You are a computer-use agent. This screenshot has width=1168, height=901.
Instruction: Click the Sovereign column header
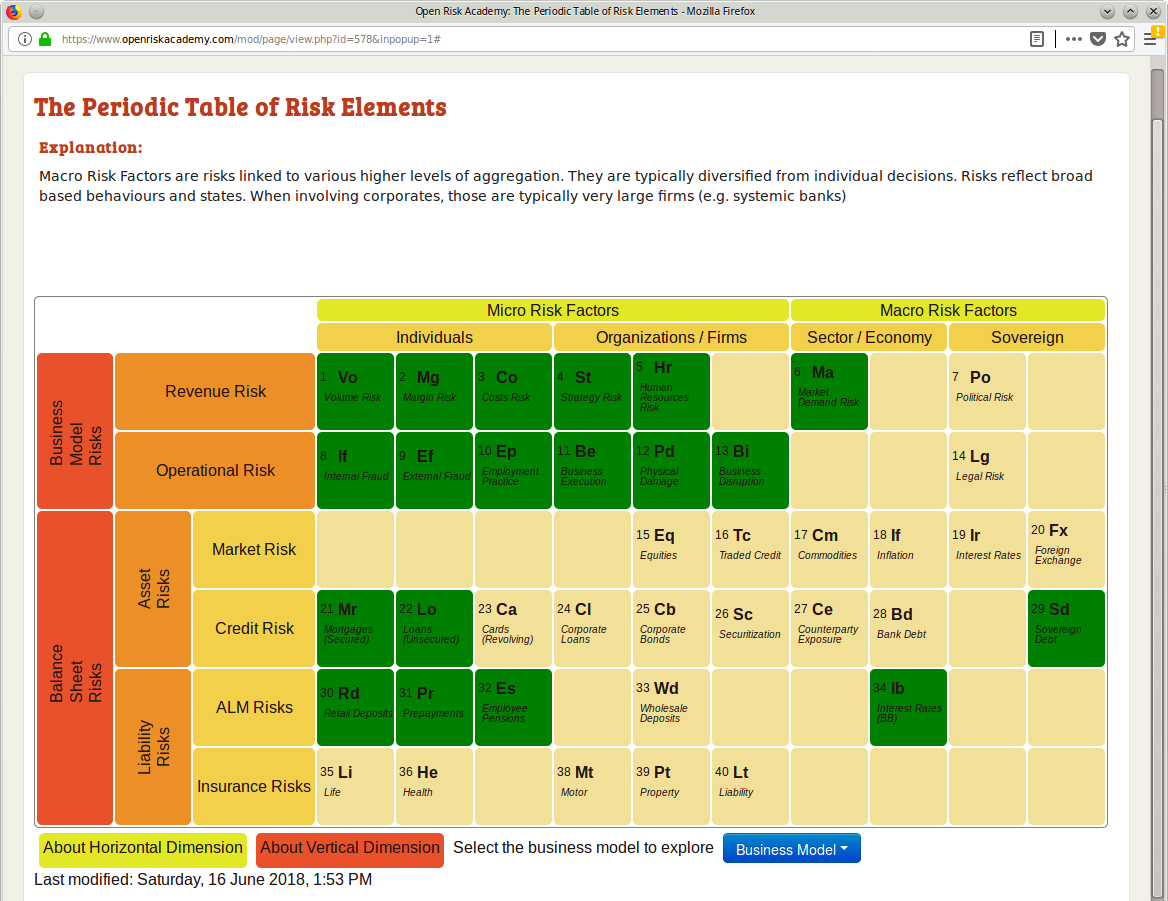(x=1027, y=337)
